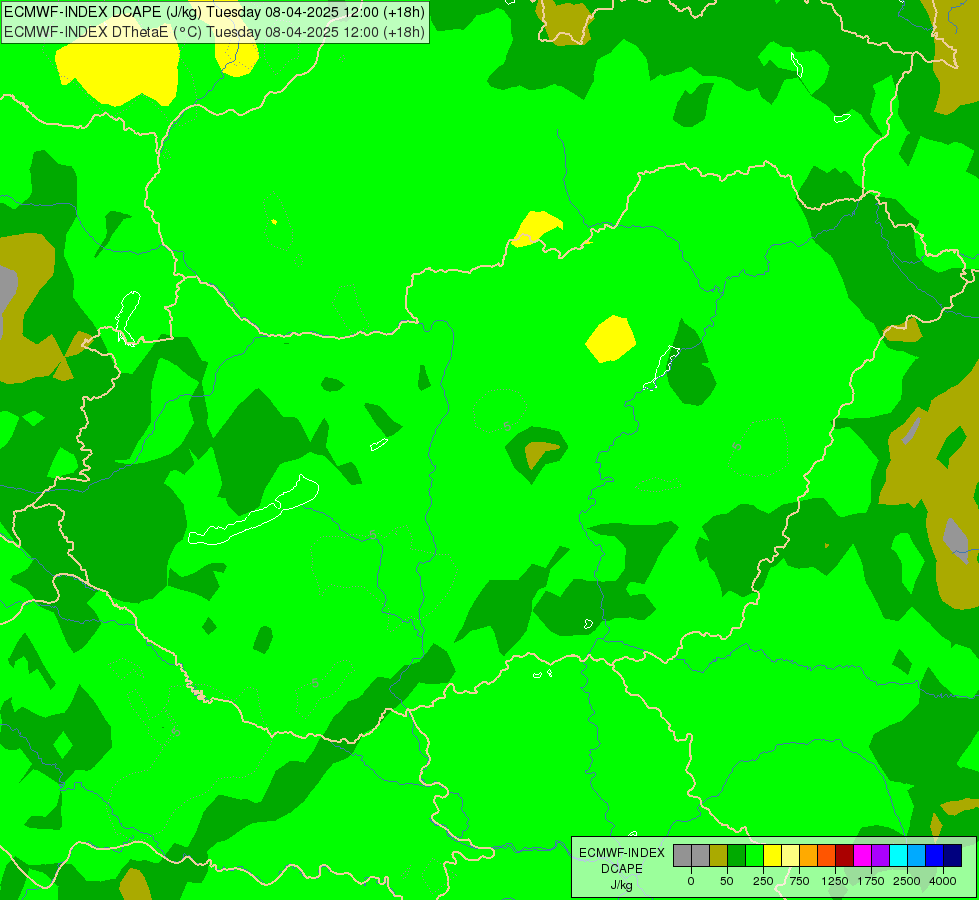Select the bright blue legend swatch

935,856
